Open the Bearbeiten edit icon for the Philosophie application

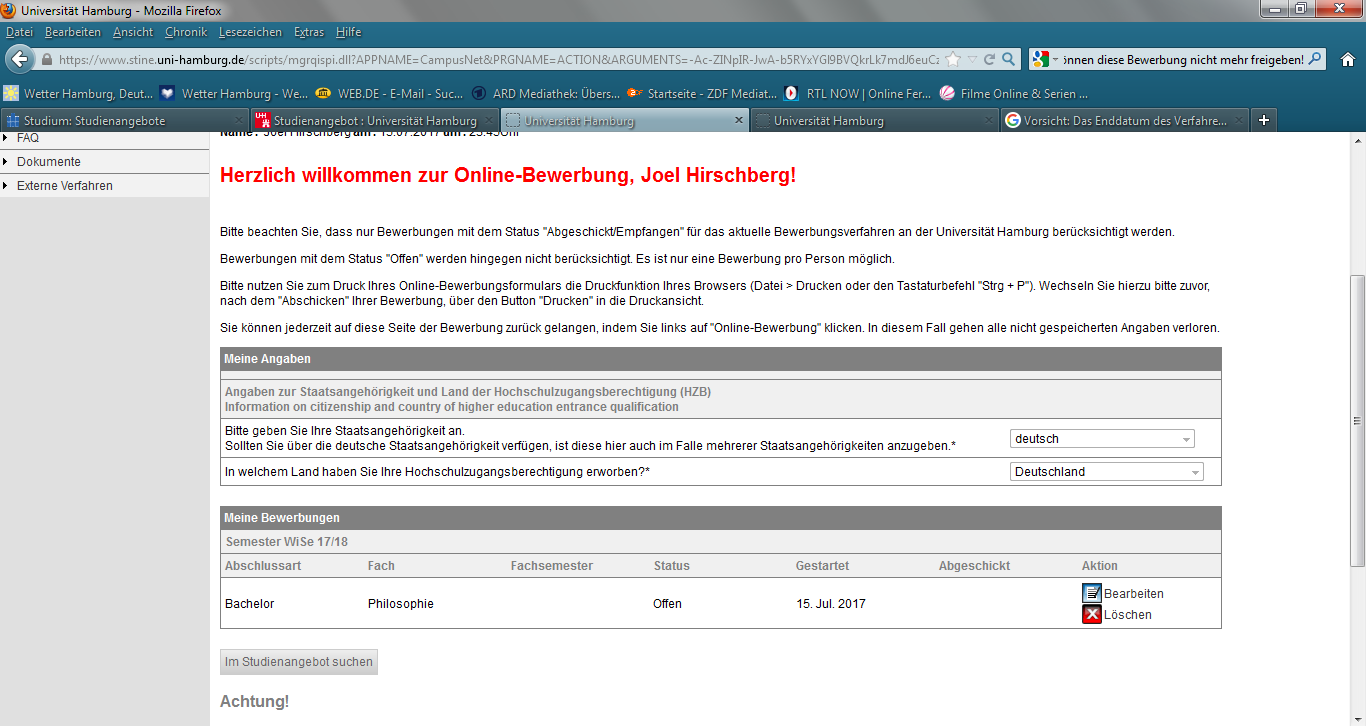tap(1092, 592)
